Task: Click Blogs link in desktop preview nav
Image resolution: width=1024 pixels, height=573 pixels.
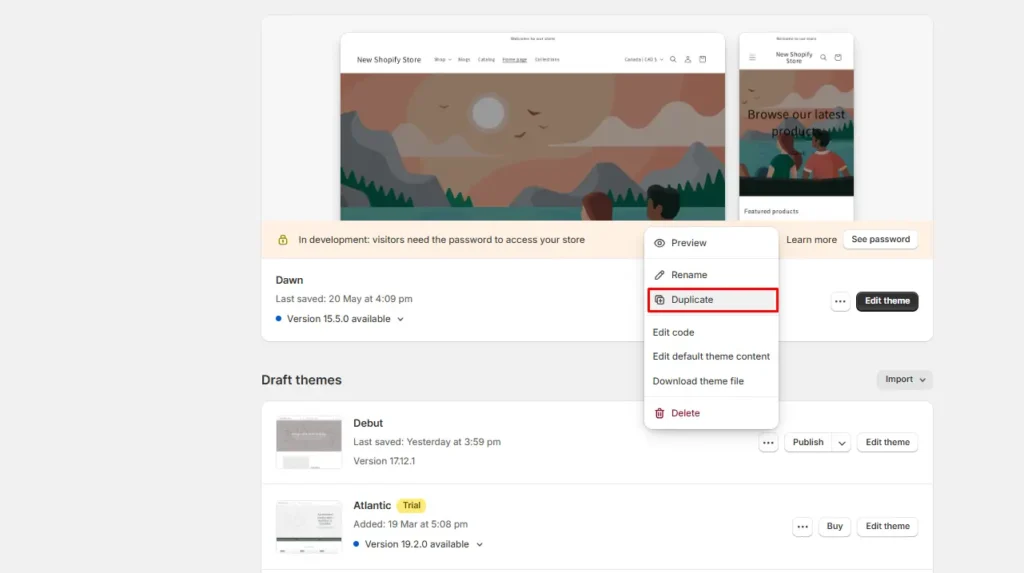Action: [464, 59]
